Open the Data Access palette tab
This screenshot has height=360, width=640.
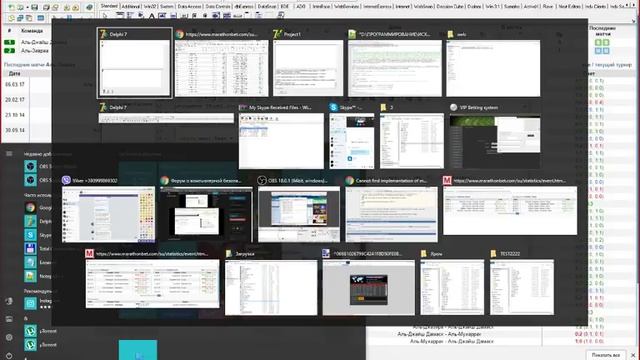[x=189, y=7]
